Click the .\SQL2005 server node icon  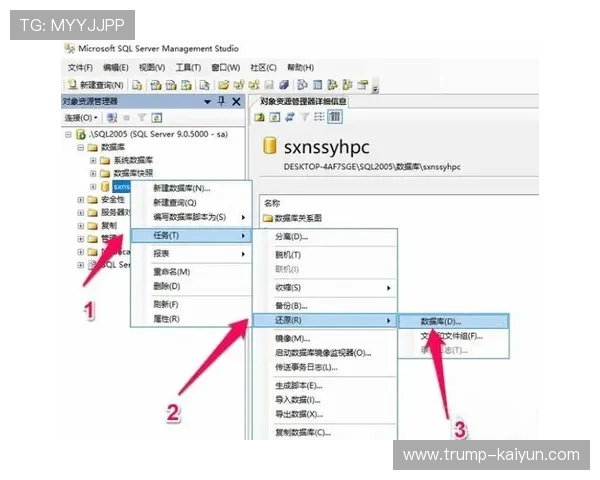pos(80,134)
